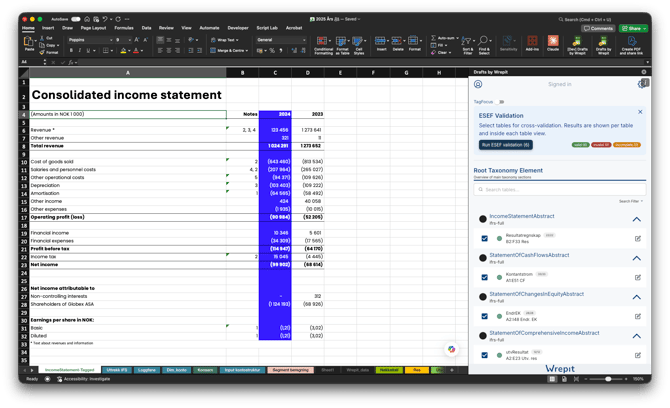Click the Home icon in title bar
Screen dimensions: 670x408
[87, 19]
